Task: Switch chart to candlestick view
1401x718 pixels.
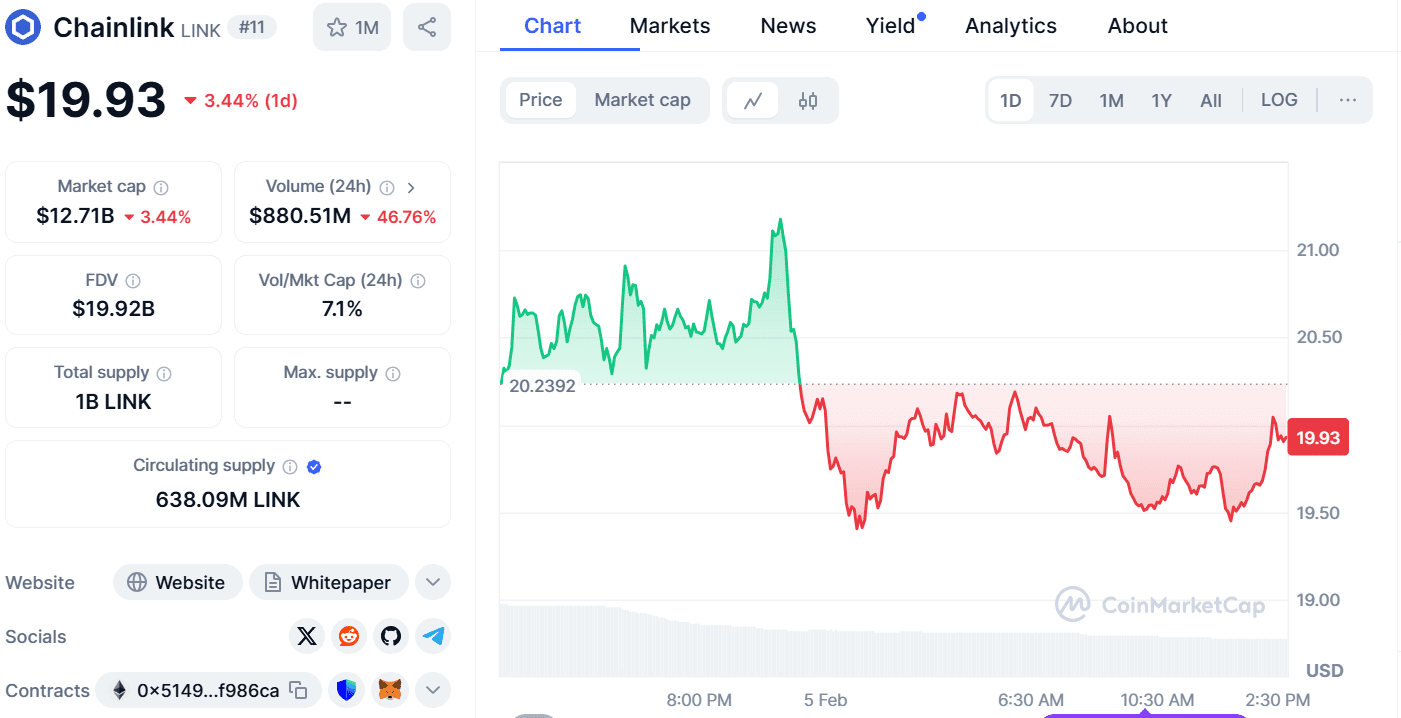Action: [807, 100]
